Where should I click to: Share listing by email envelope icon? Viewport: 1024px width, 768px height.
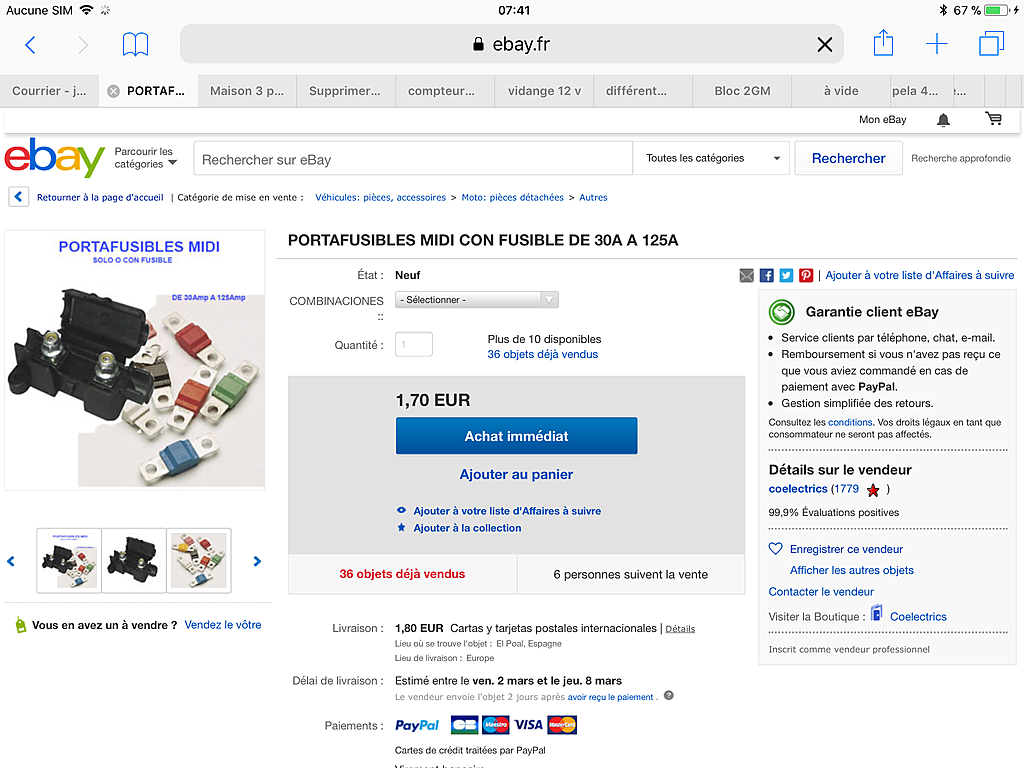[x=746, y=276]
